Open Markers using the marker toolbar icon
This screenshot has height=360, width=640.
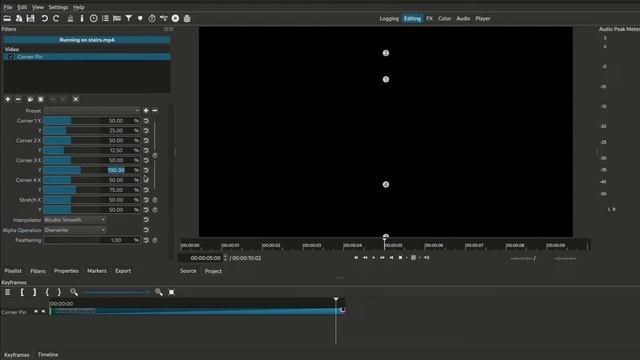pos(140,18)
